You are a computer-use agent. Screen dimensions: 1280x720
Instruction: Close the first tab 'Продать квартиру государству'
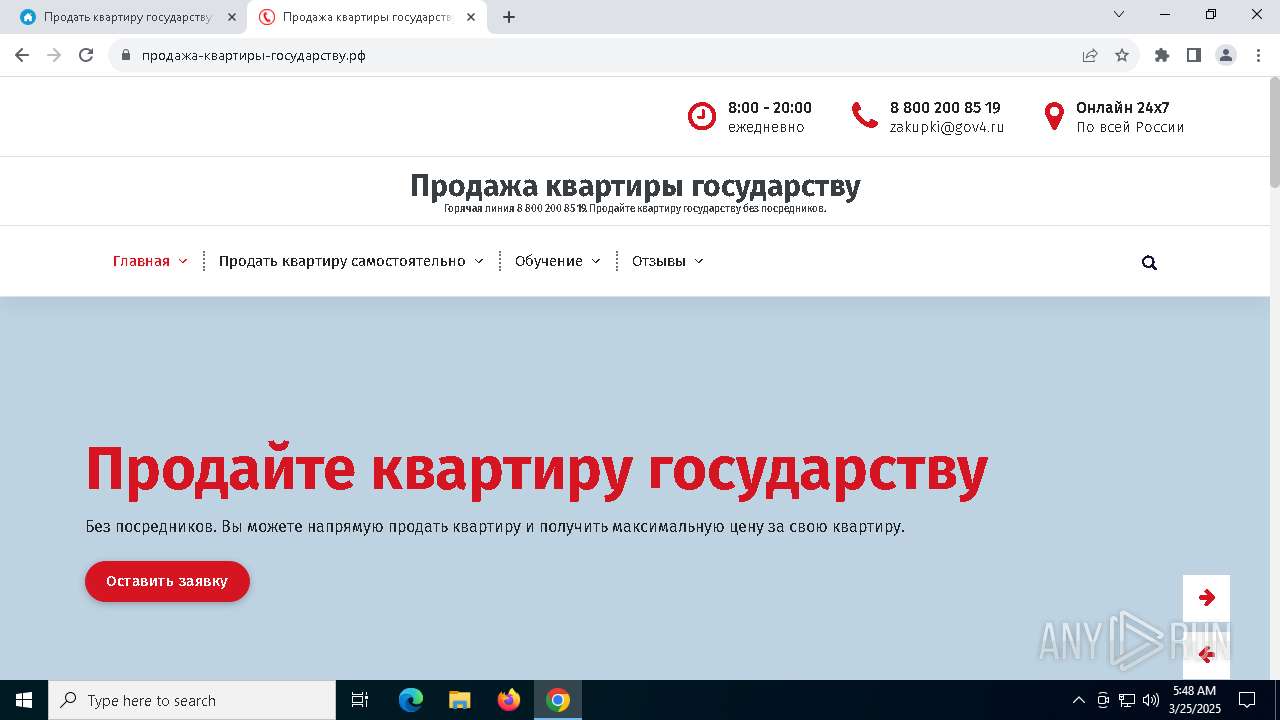click(x=232, y=17)
